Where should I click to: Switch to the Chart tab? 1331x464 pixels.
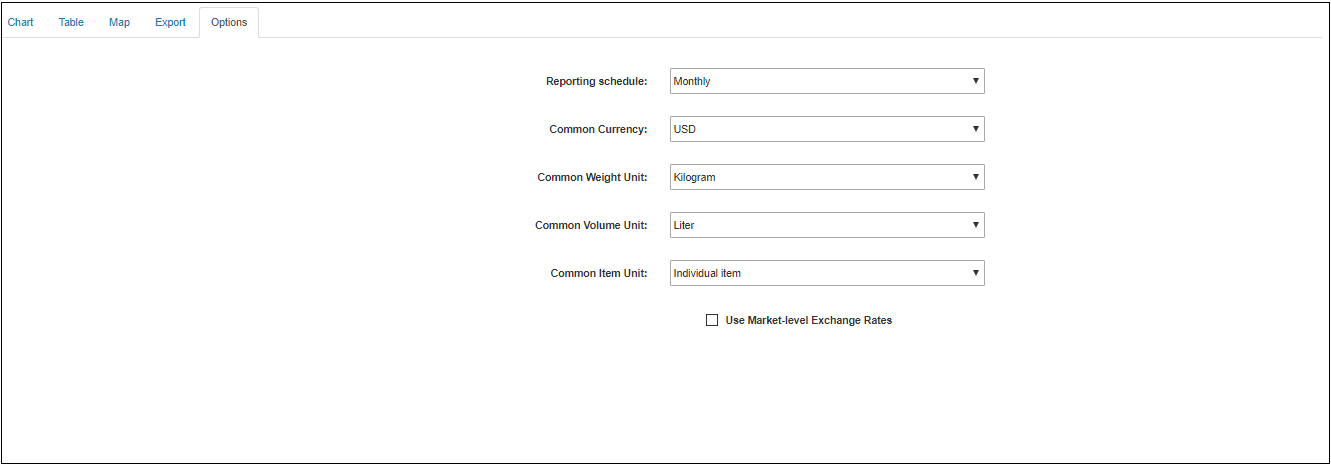21,22
